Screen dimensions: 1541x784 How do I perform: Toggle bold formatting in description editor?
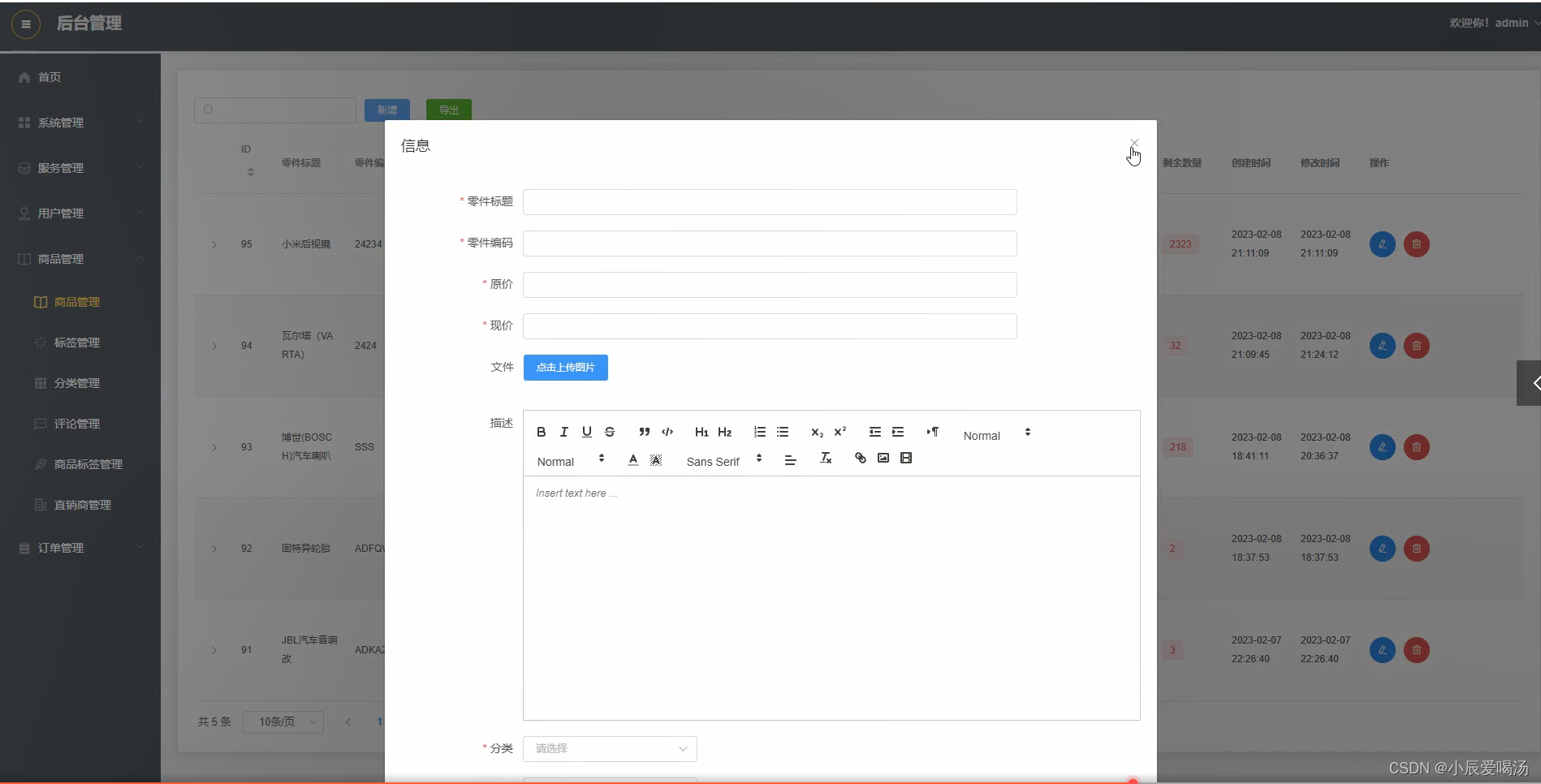tap(542, 433)
